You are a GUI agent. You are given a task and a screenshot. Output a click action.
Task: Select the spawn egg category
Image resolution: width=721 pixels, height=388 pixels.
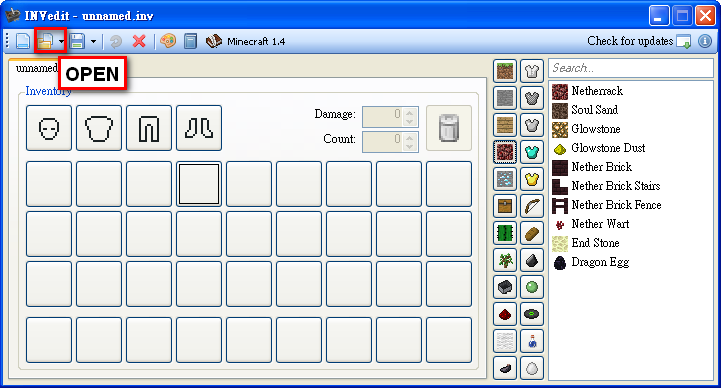[x=532, y=368]
